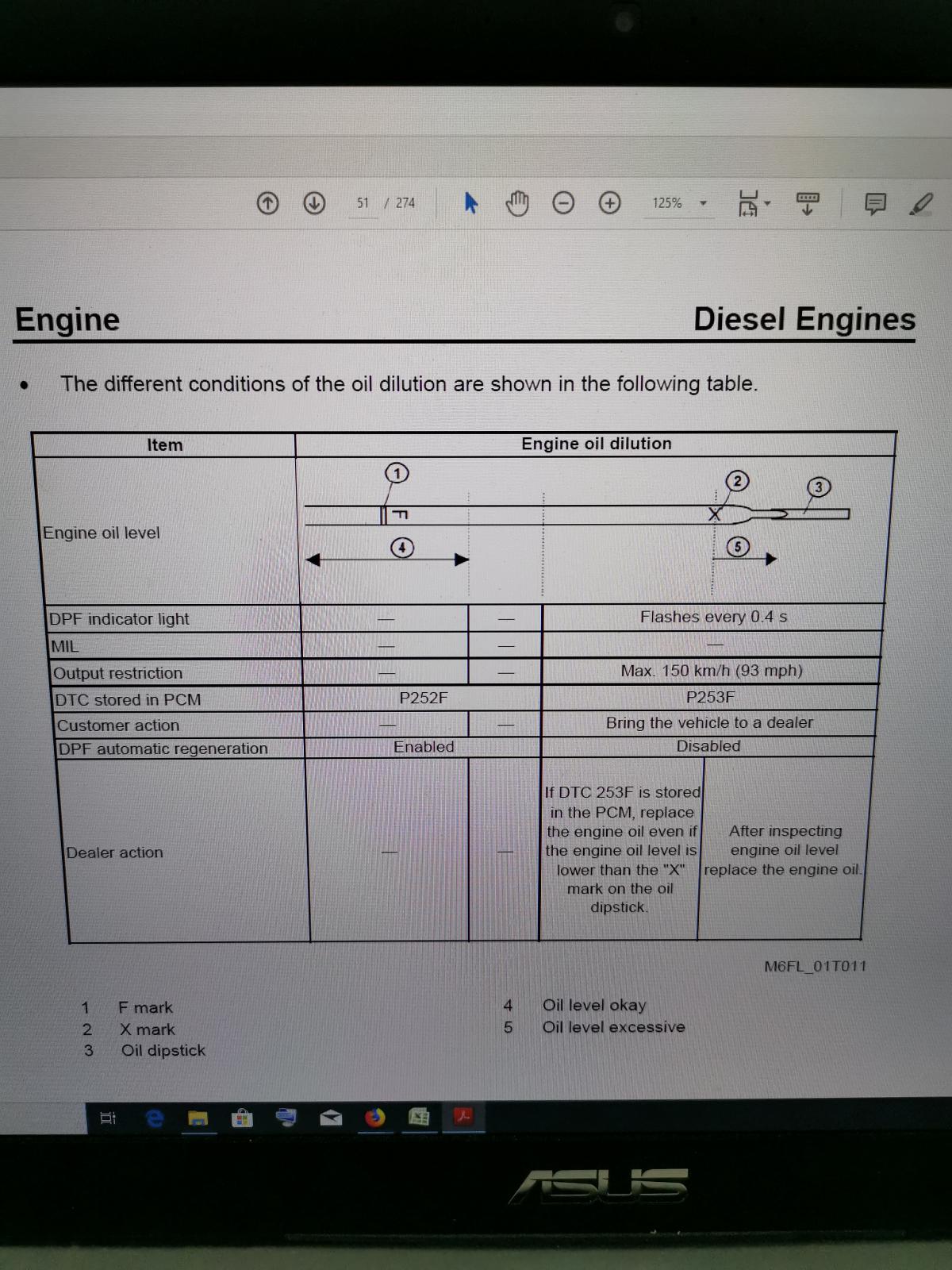Click the 'Enabled' regeneration cell

(424, 747)
